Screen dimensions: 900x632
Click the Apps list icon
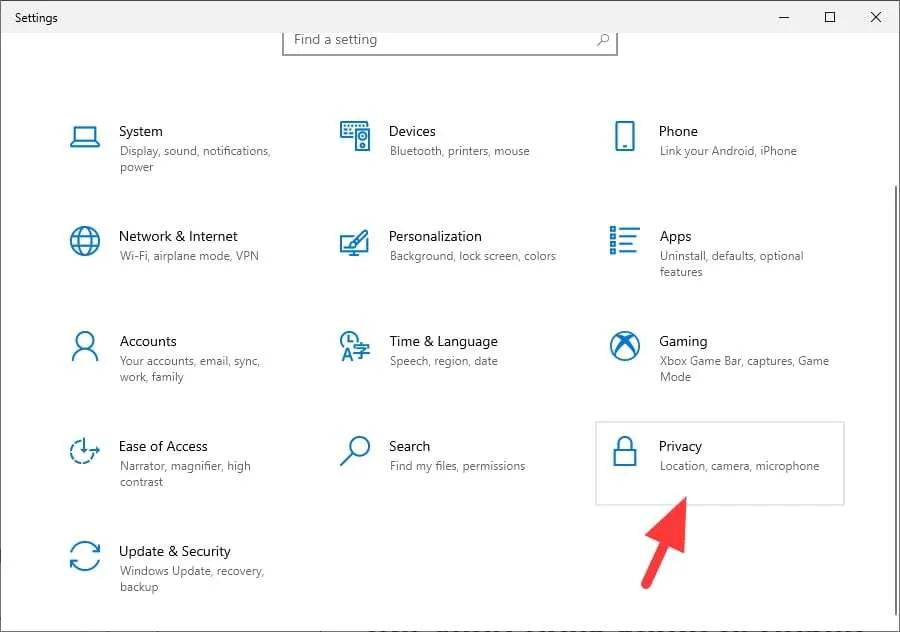click(624, 240)
